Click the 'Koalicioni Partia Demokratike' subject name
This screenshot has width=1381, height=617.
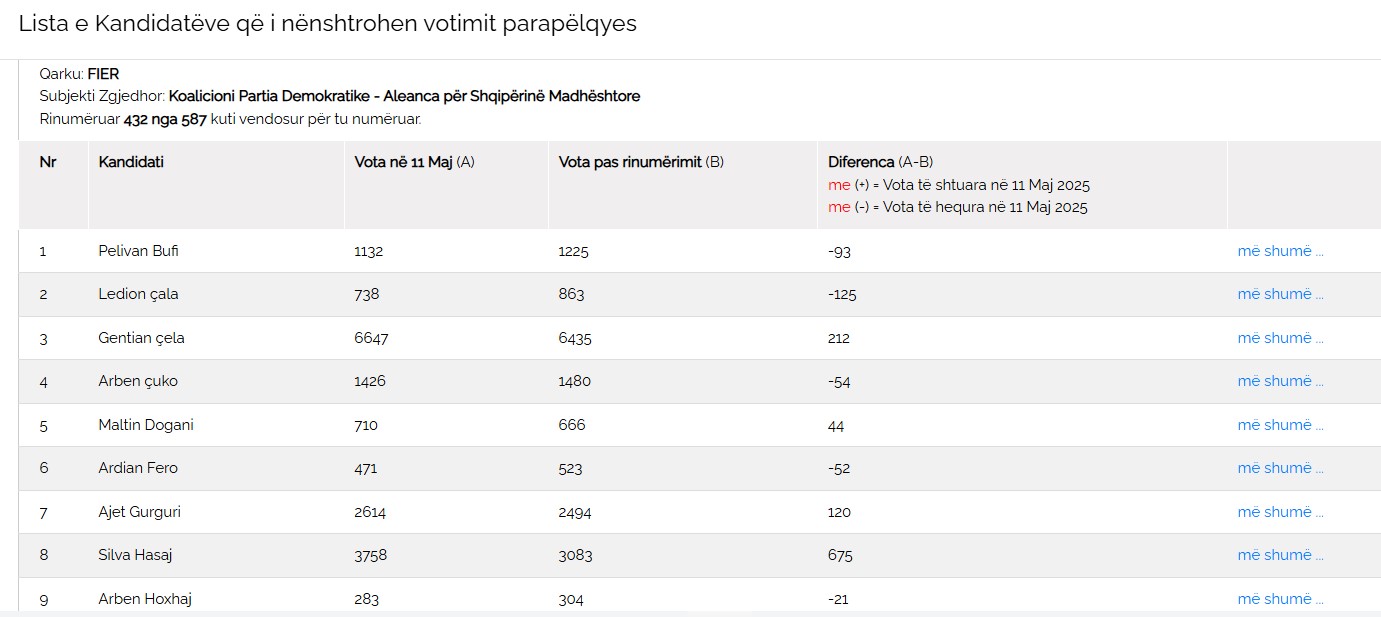(x=404, y=96)
